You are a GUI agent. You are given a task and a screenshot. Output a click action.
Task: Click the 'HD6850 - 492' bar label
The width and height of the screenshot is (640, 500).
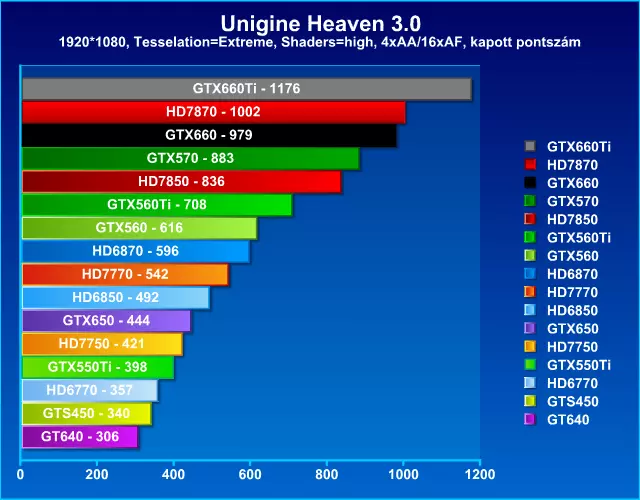[116, 297]
